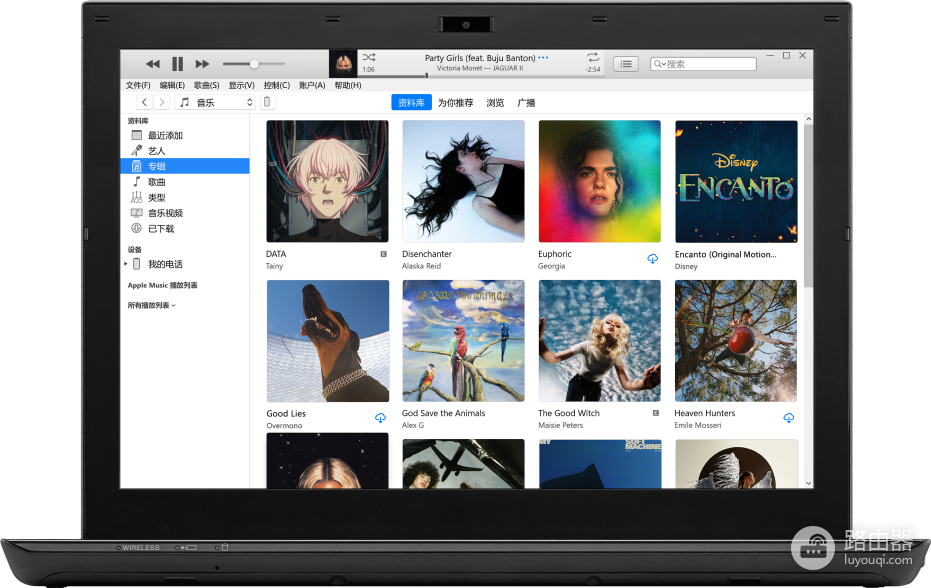Open the DATA album cover
Viewport: 931px width, 588px height.
pos(327,181)
